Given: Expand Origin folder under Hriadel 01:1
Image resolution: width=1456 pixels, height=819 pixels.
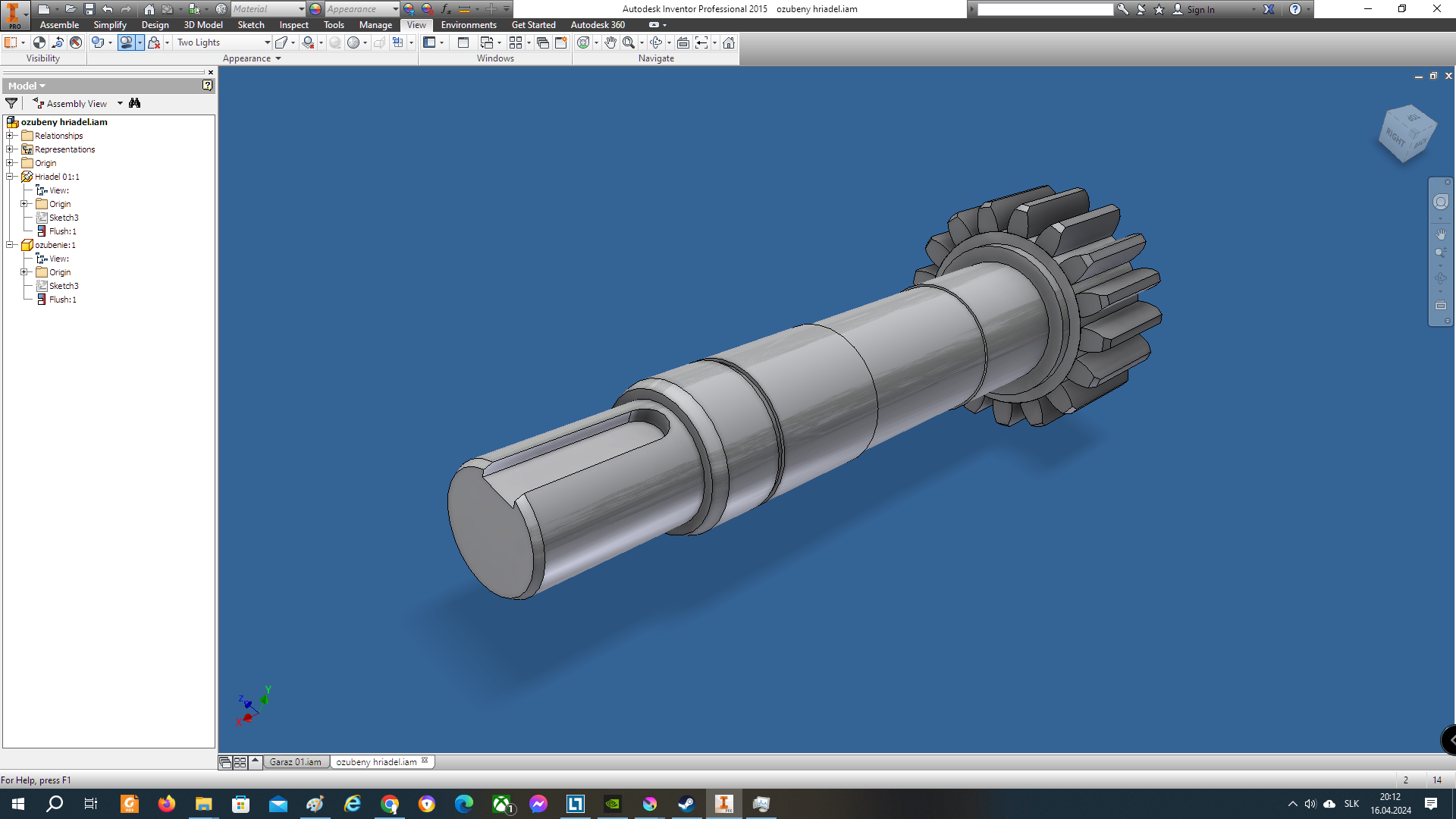Looking at the screenshot, I should (x=24, y=204).
